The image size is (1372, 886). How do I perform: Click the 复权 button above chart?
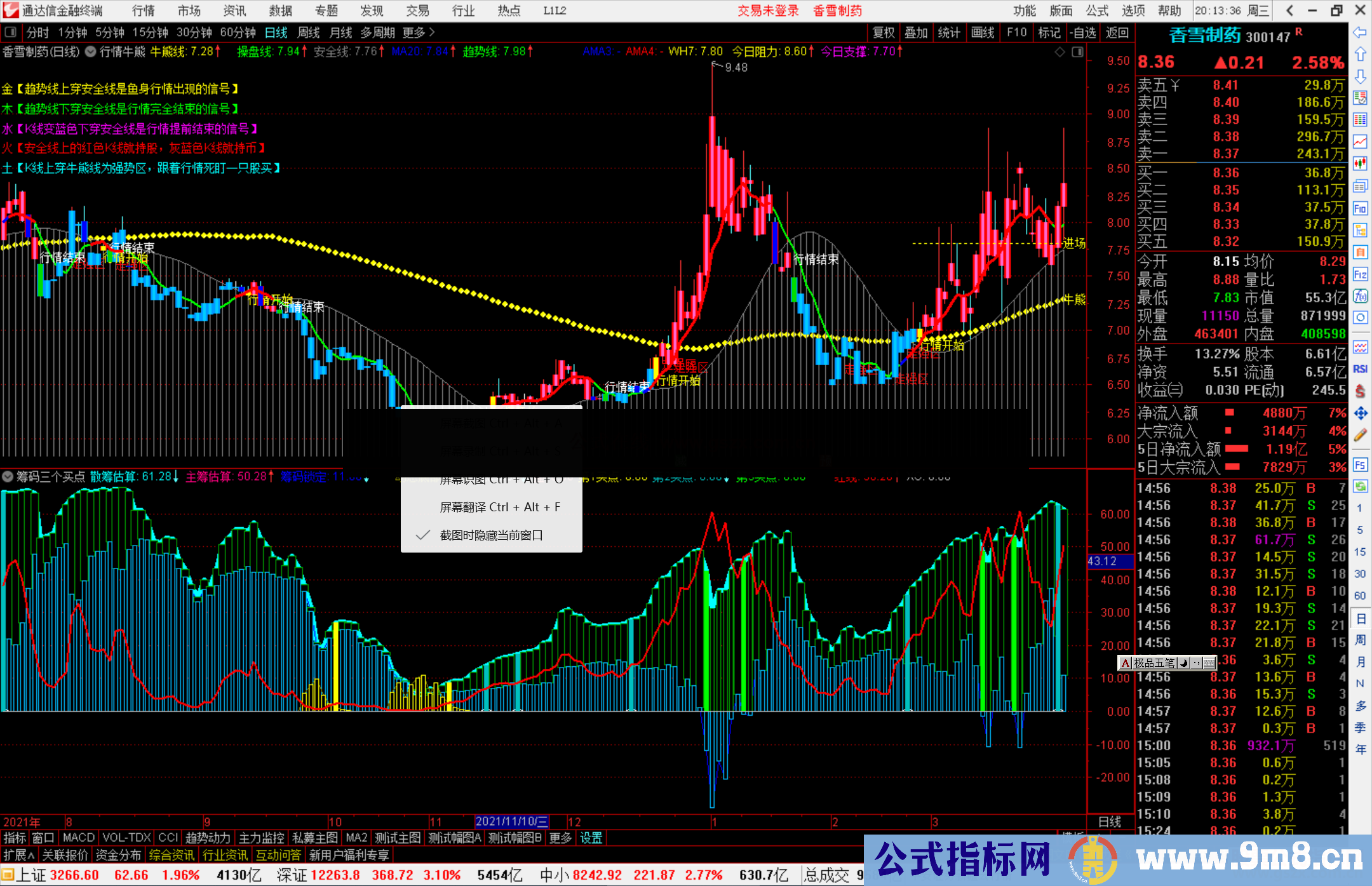pyautogui.click(x=884, y=32)
